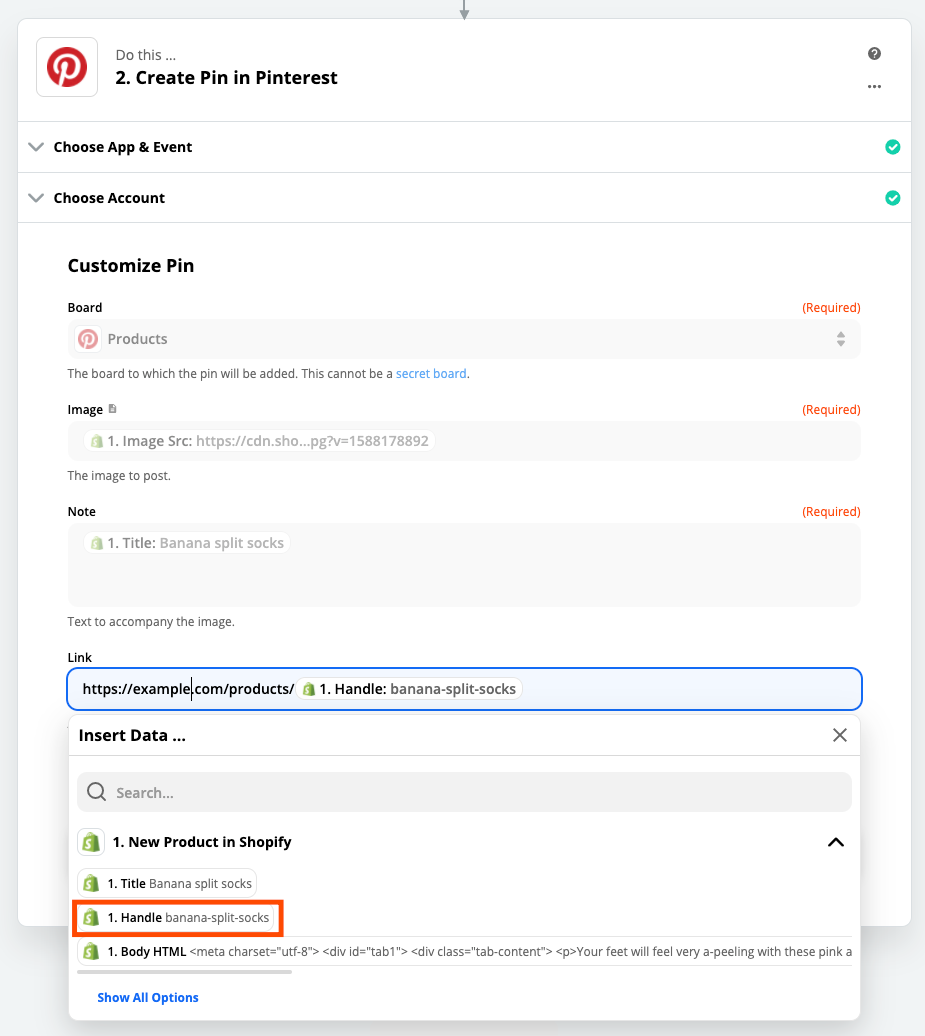
Task: Open the three-dot more options menu
Action: [x=874, y=87]
